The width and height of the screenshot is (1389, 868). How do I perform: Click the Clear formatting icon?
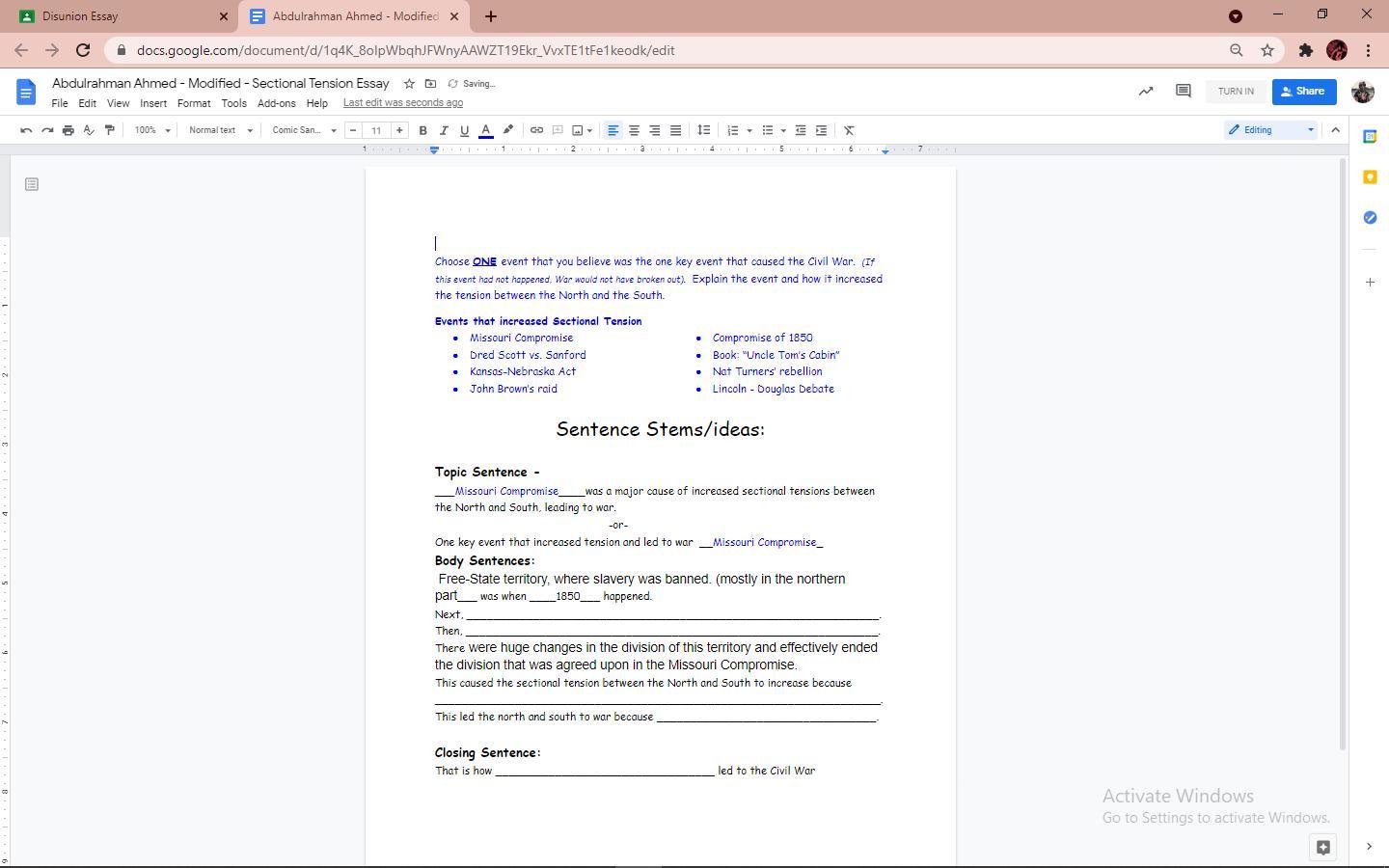(849, 130)
